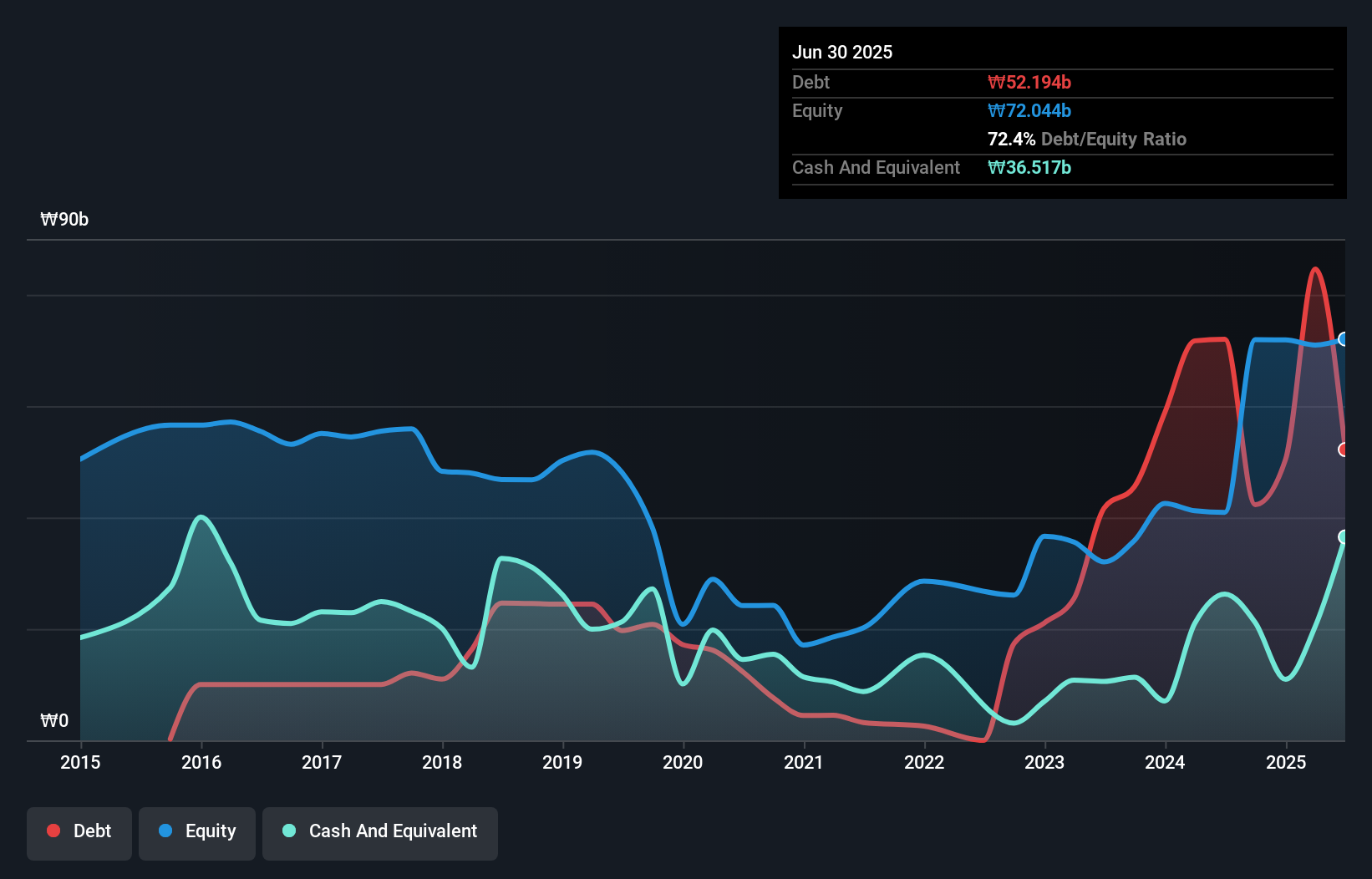The width and height of the screenshot is (1372, 879).
Task: Toggle the Debt series legend button
Action: (79, 831)
